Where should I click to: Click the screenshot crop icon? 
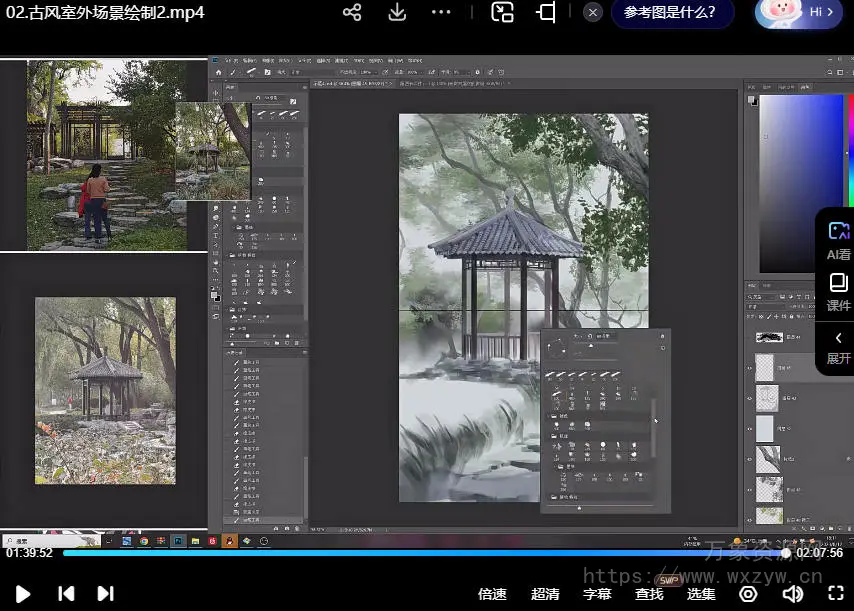pos(546,12)
